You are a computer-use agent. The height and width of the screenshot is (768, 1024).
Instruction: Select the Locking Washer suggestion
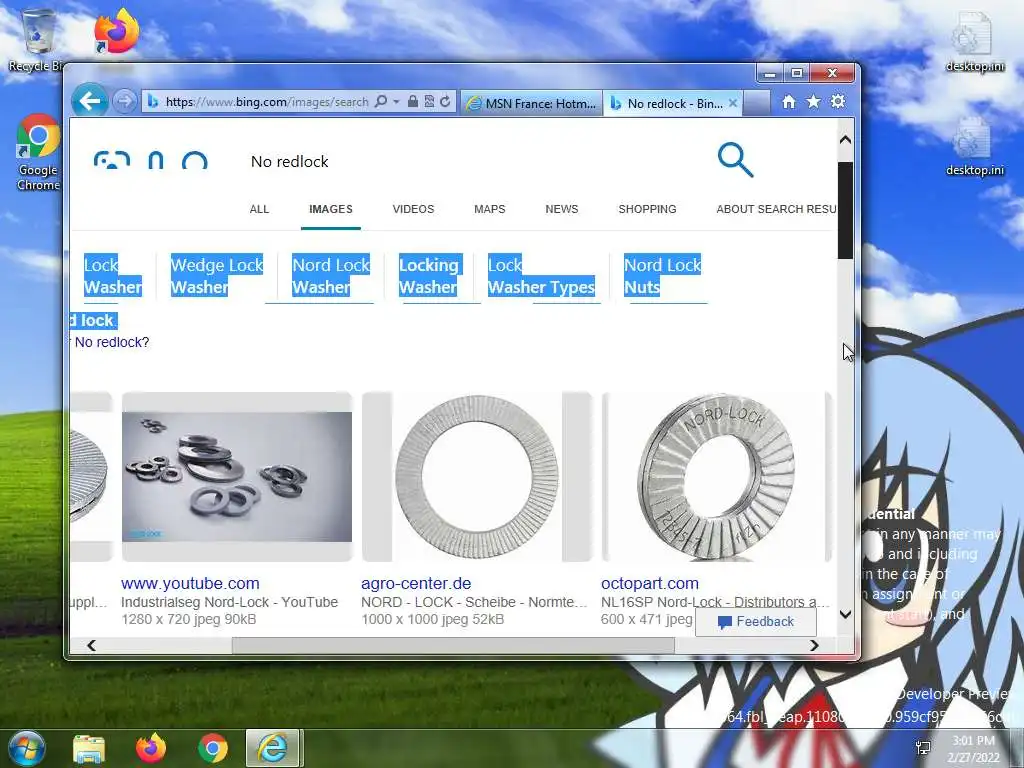click(429, 276)
